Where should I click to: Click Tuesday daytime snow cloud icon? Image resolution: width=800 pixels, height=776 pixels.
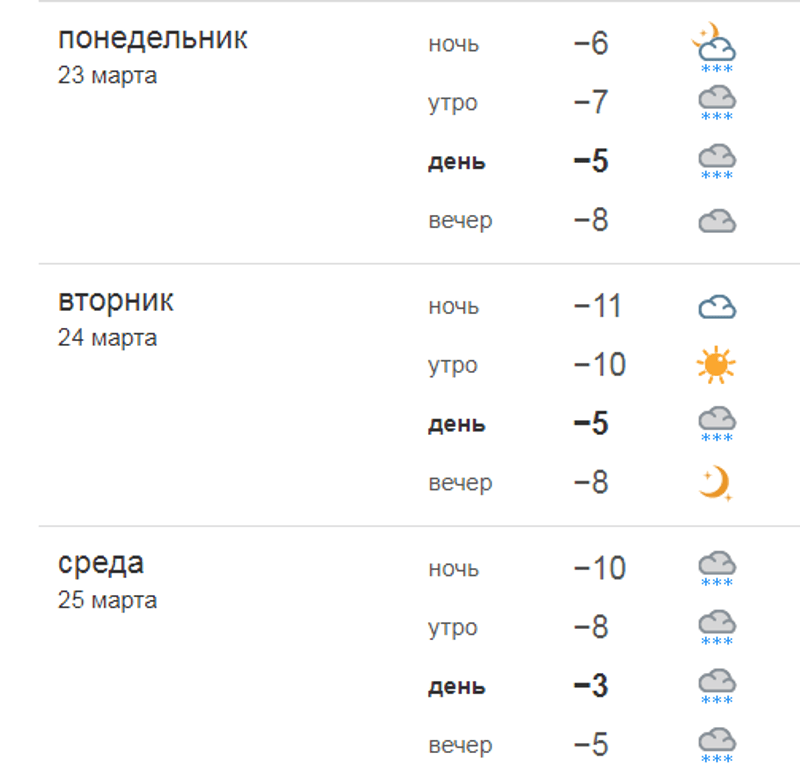(717, 424)
